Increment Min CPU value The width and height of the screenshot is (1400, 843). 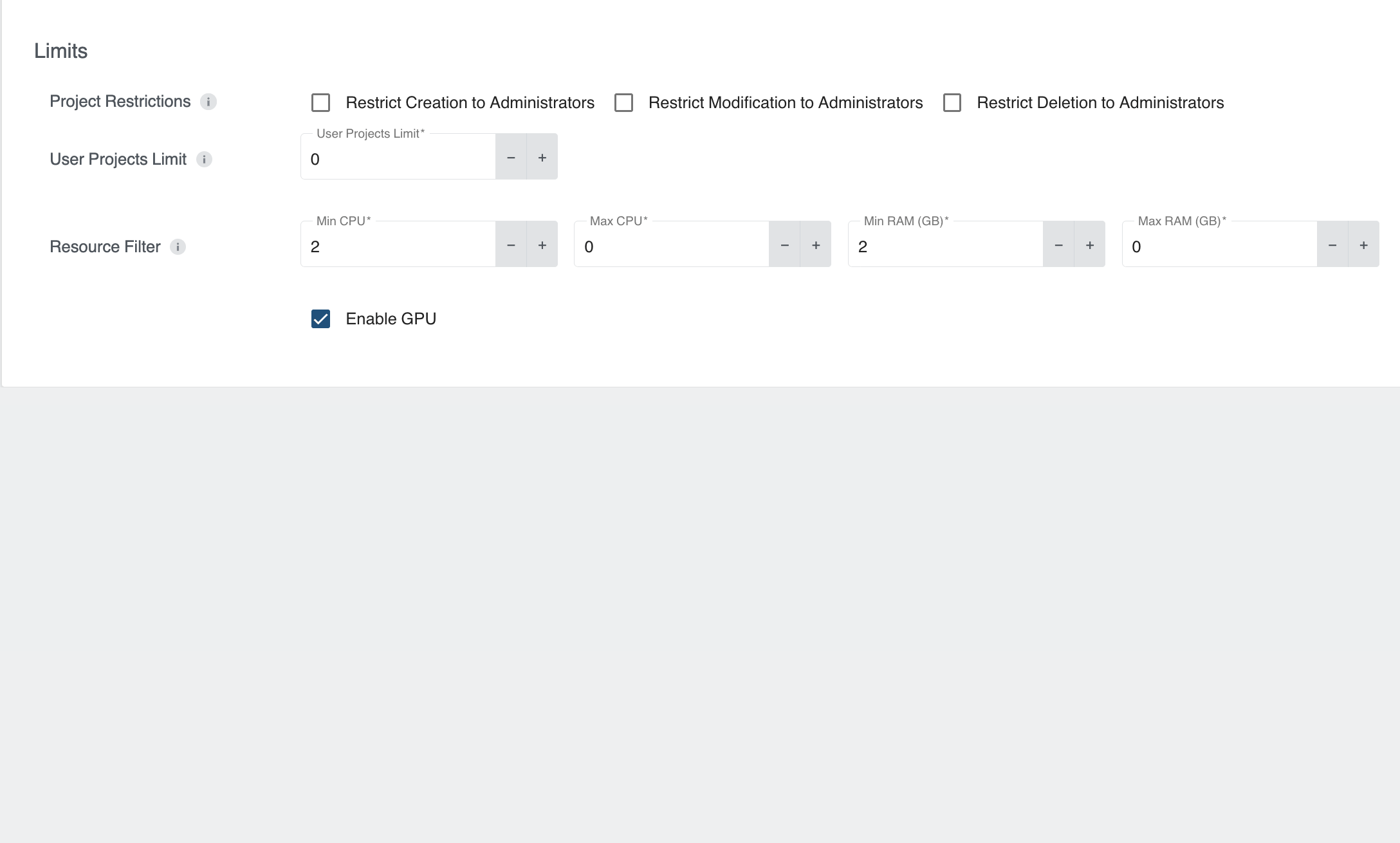point(542,245)
